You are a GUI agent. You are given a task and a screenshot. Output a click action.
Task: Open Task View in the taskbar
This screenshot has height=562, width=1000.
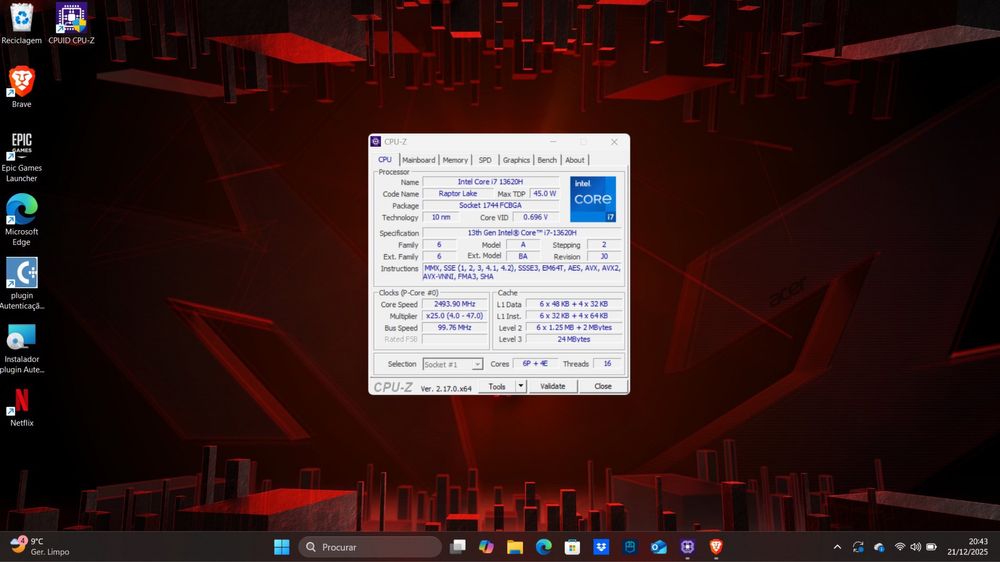point(457,547)
